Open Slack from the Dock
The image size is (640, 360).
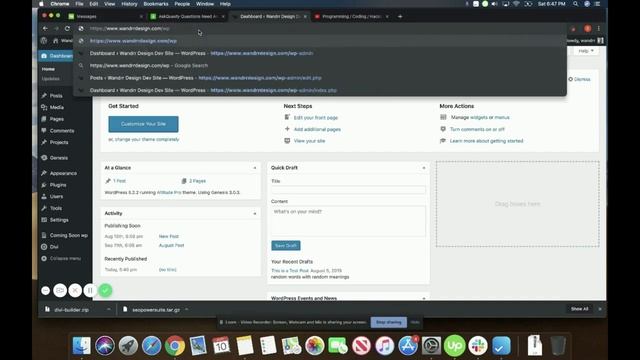click(x=478, y=346)
